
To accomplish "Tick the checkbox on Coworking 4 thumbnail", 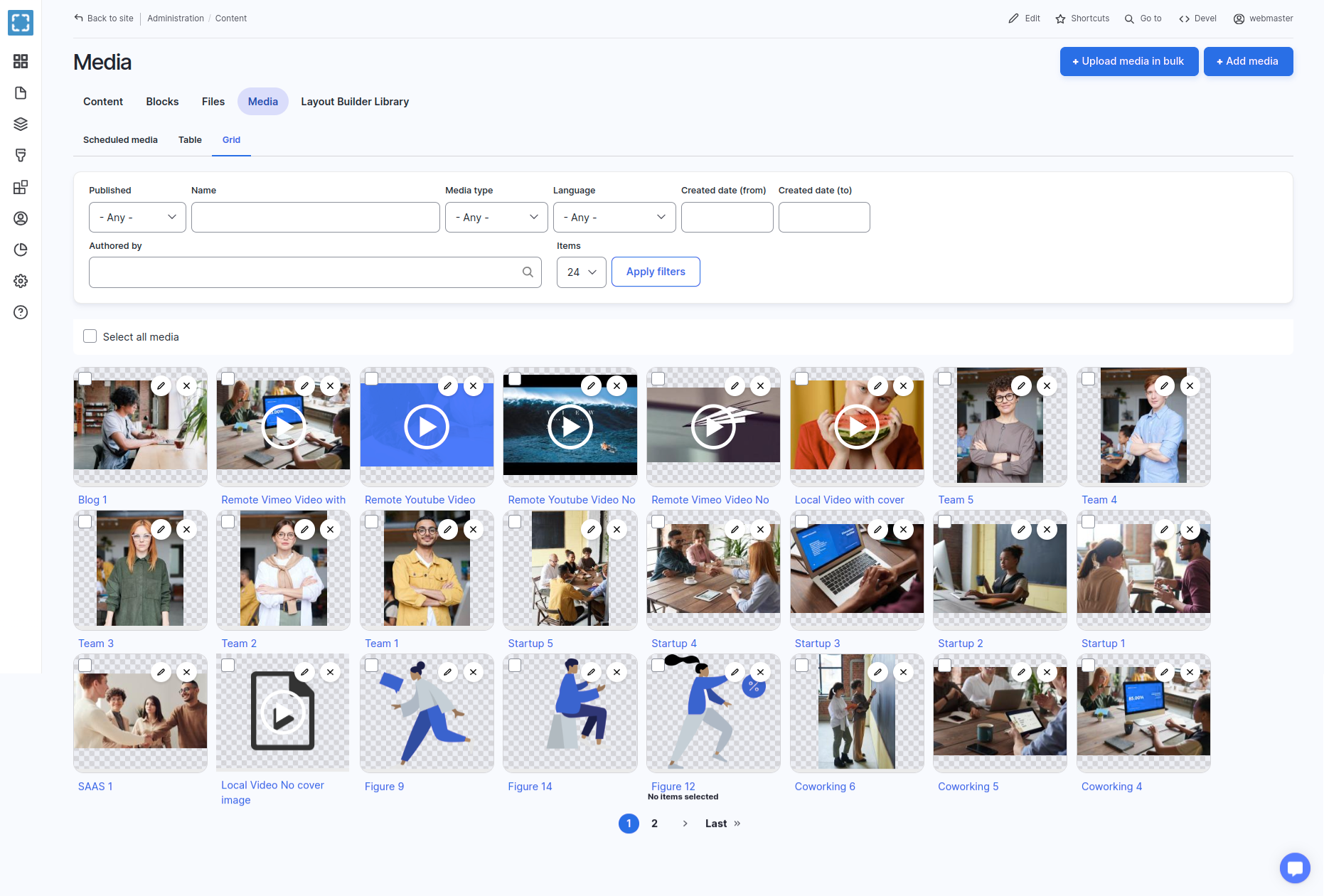I will click(1088, 665).
